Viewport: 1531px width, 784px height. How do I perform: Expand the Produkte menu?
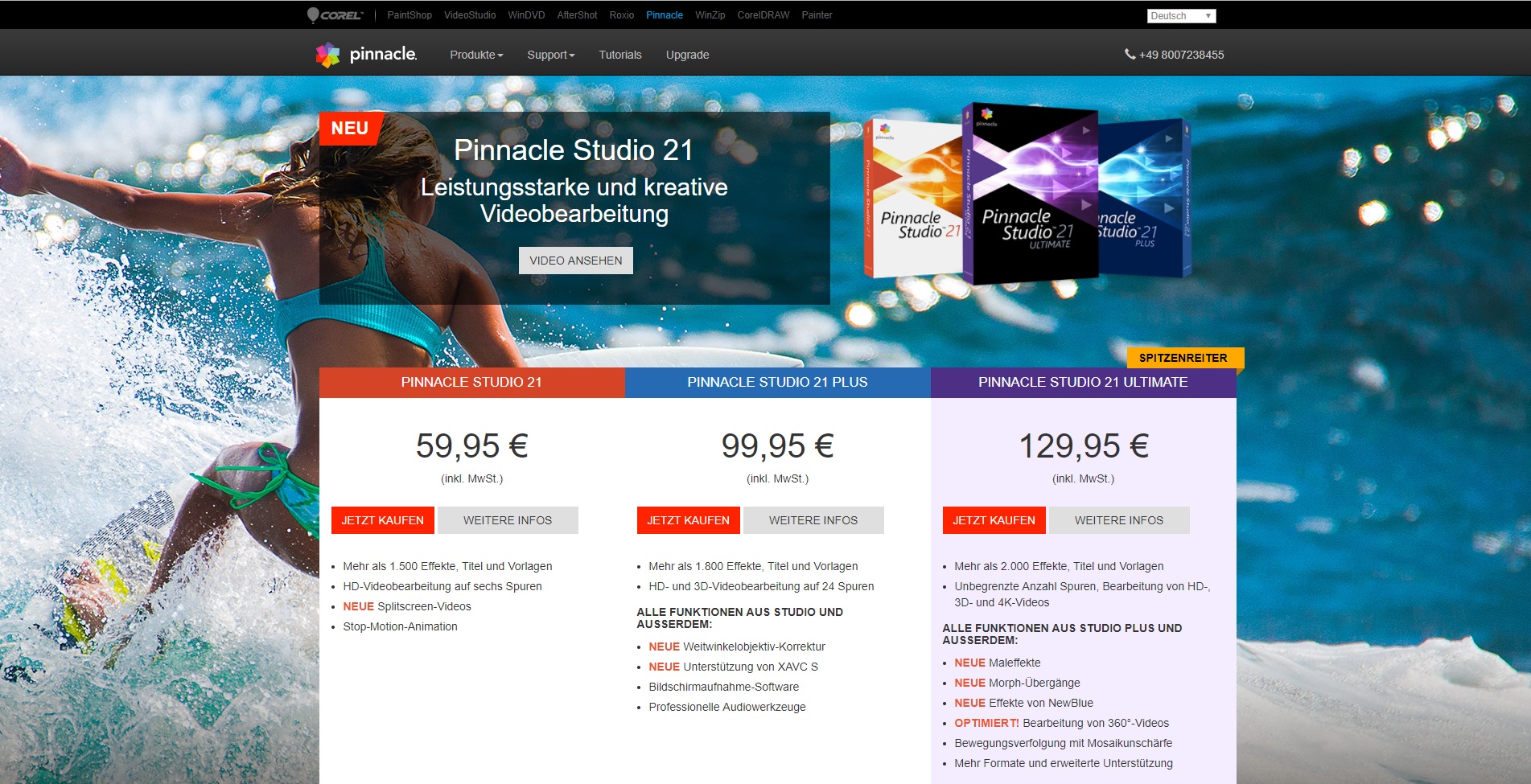point(476,55)
